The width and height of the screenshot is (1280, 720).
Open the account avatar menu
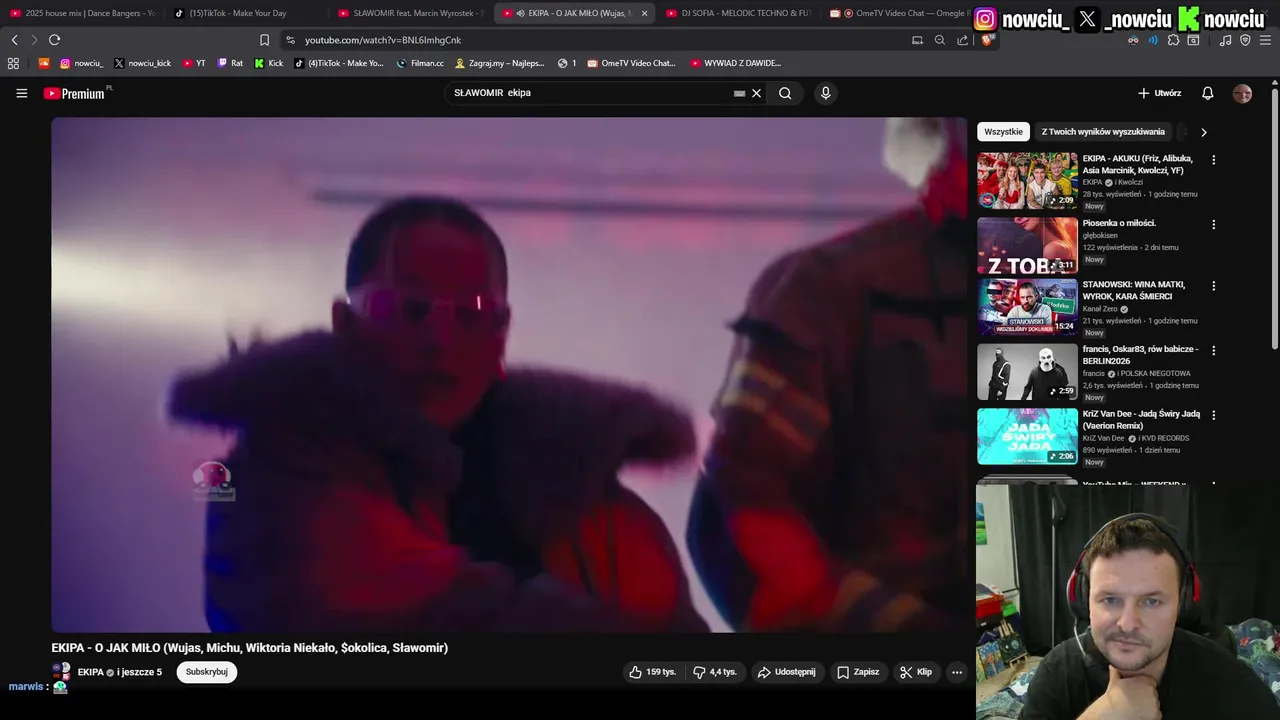point(1242,93)
